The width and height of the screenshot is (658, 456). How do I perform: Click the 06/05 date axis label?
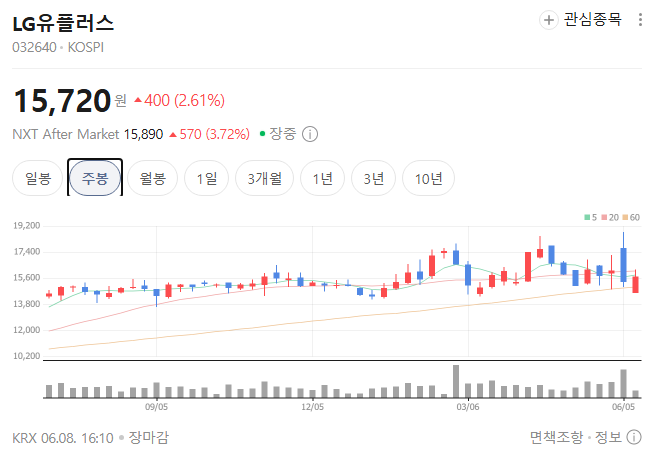click(x=624, y=406)
